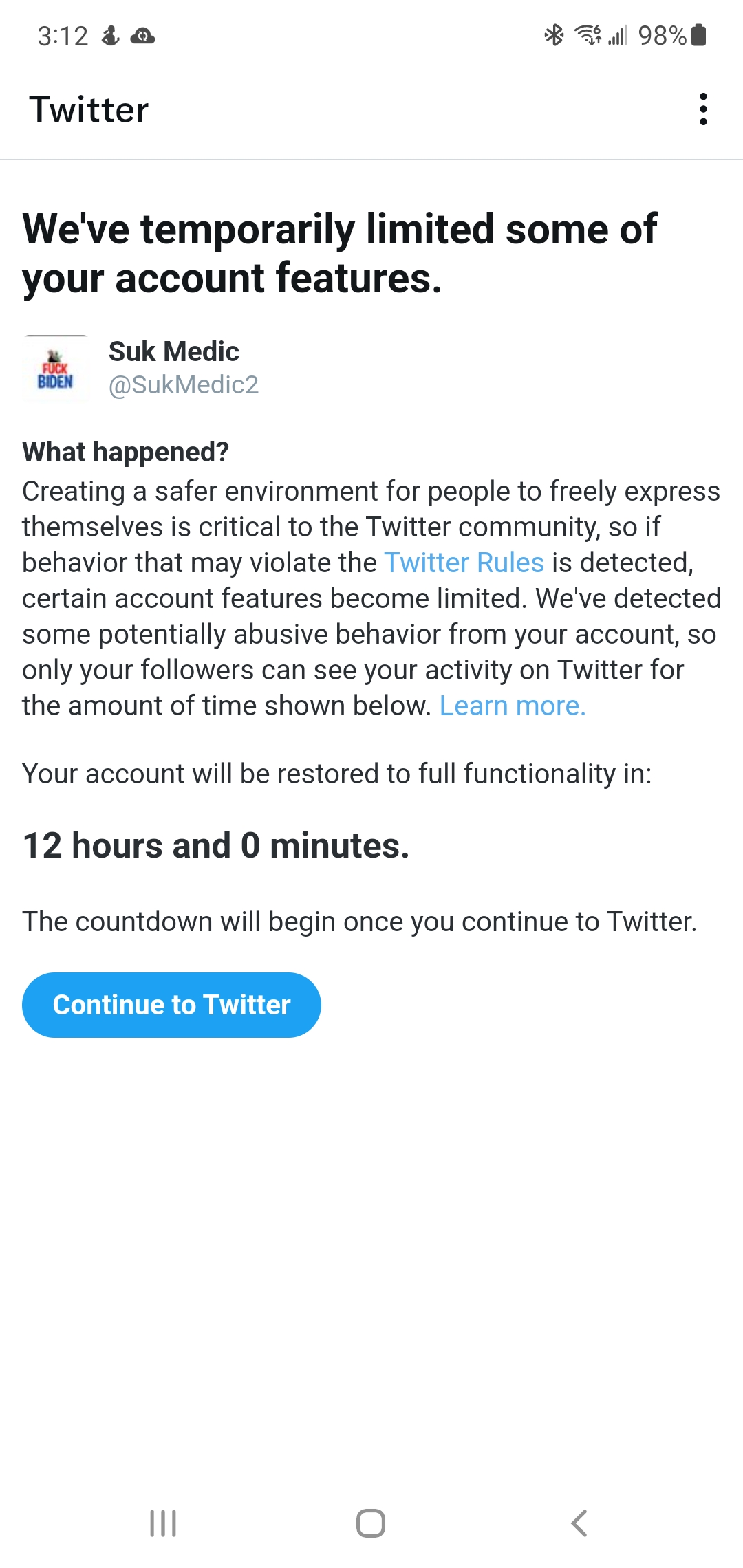Tap the cloud sync notification icon
The height and width of the screenshot is (1568, 743).
(x=142, y=36)
